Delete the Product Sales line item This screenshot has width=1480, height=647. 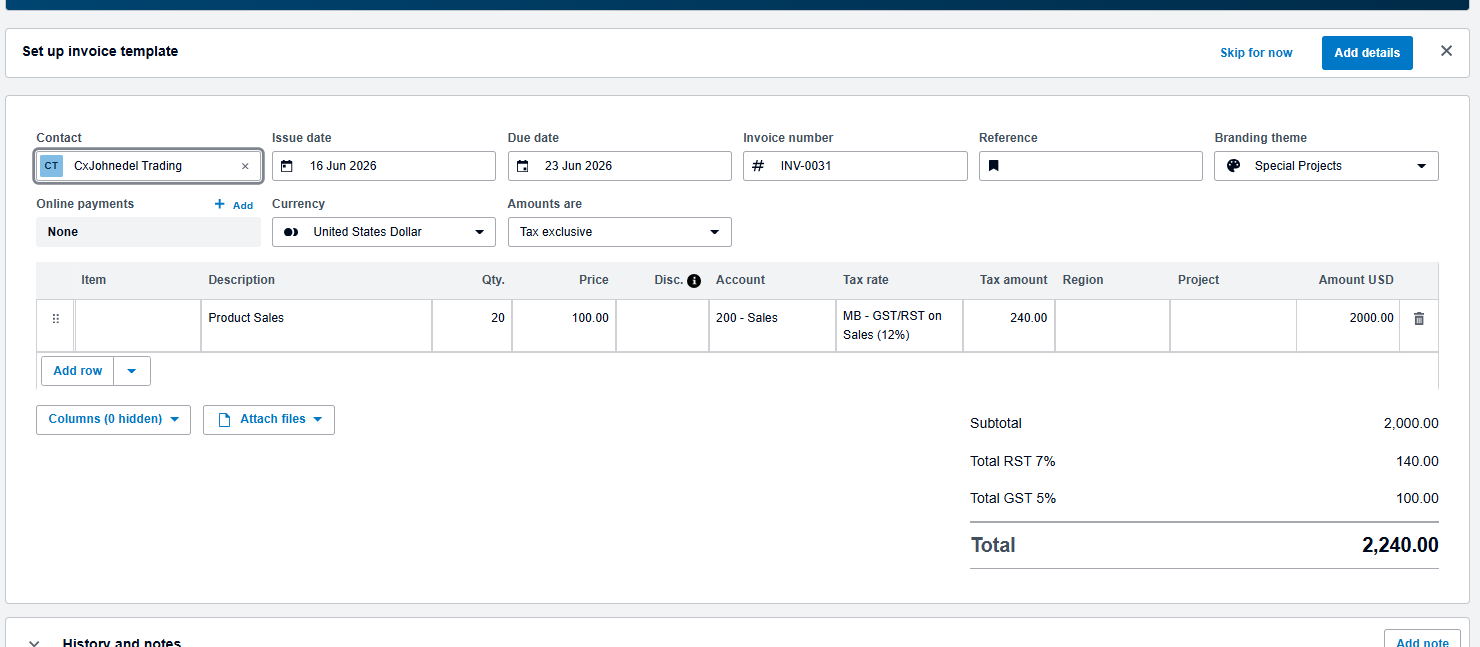[1419, 319]
